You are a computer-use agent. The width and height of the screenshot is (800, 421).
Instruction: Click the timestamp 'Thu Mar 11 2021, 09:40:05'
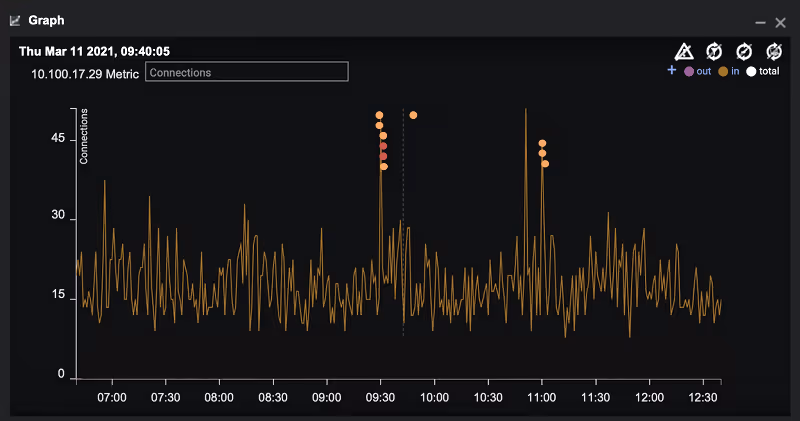coord(94,52)
